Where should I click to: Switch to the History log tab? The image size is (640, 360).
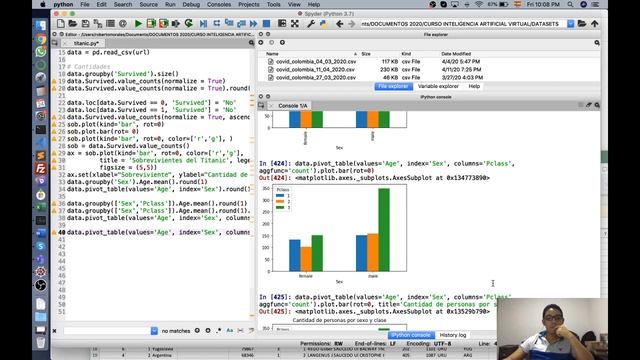click(x=453, y=335)
